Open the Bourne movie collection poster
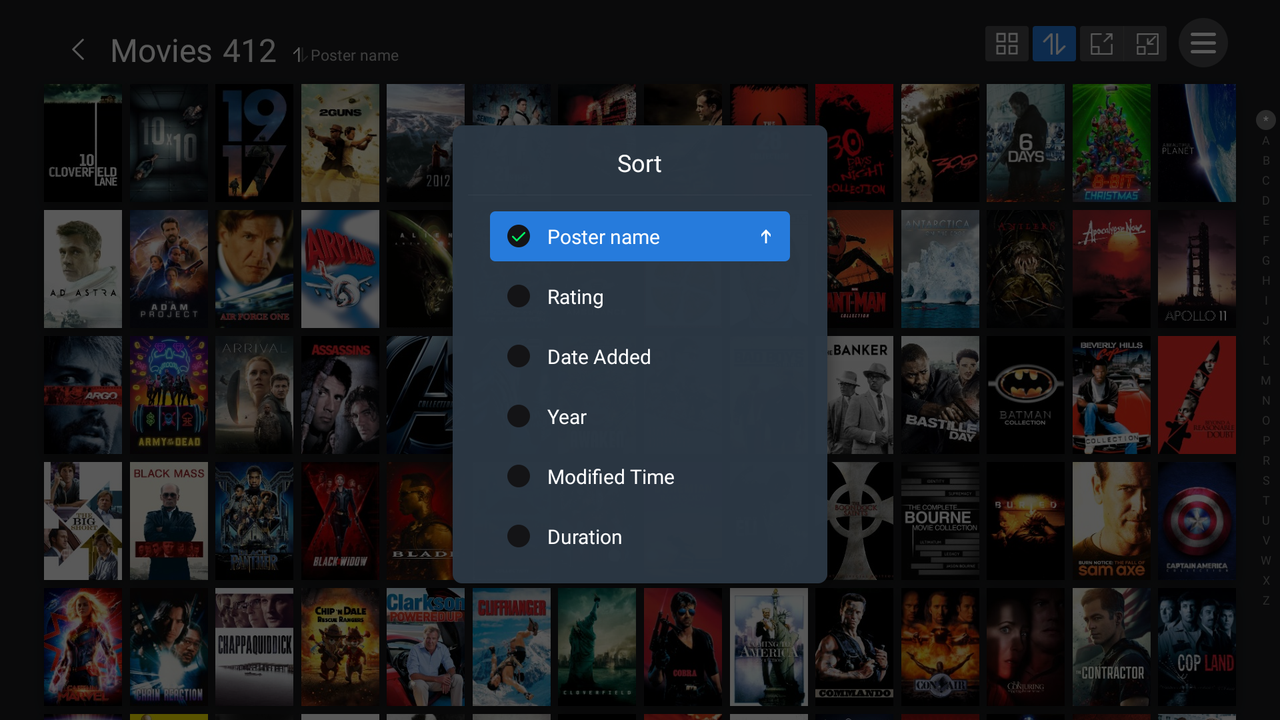Image resolution: width=1280 pixels, height=720 pixels. tap(940, 521)
